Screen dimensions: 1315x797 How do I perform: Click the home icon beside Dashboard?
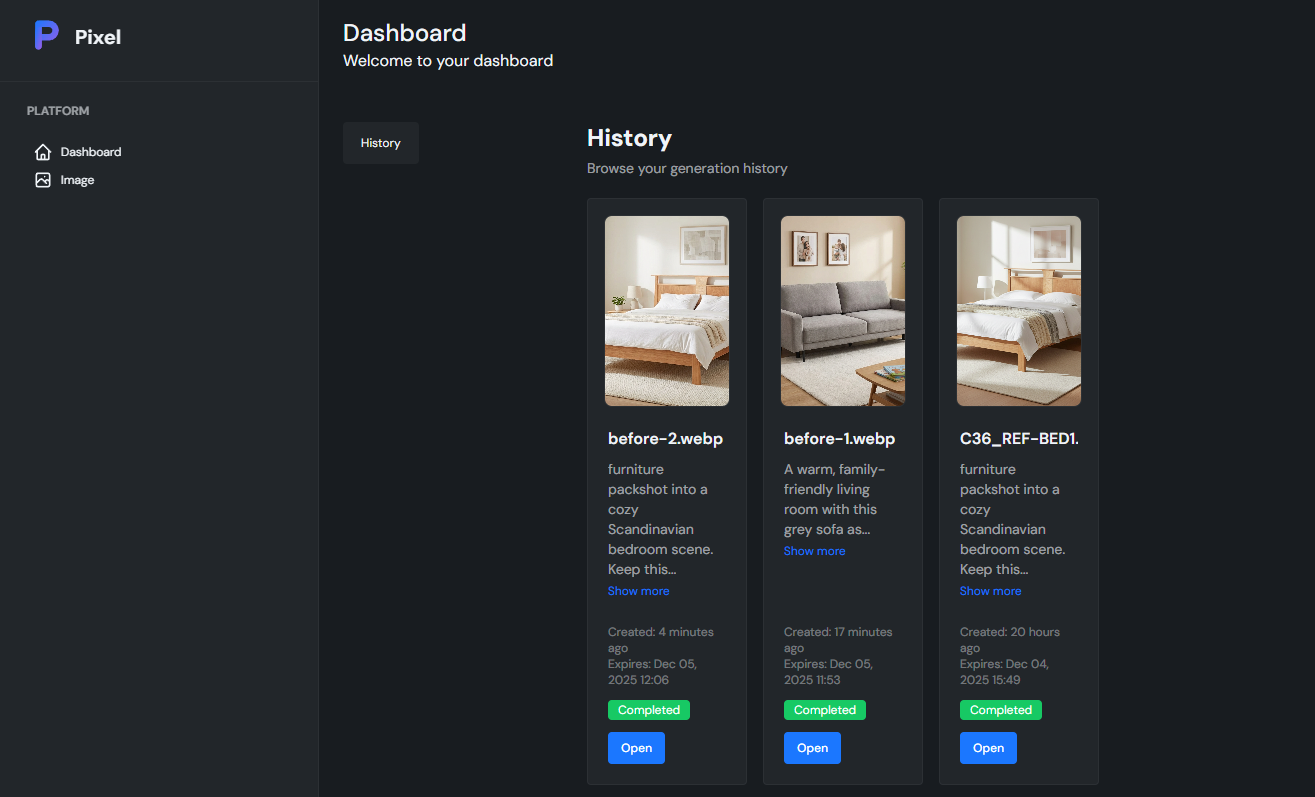[42, 151]
